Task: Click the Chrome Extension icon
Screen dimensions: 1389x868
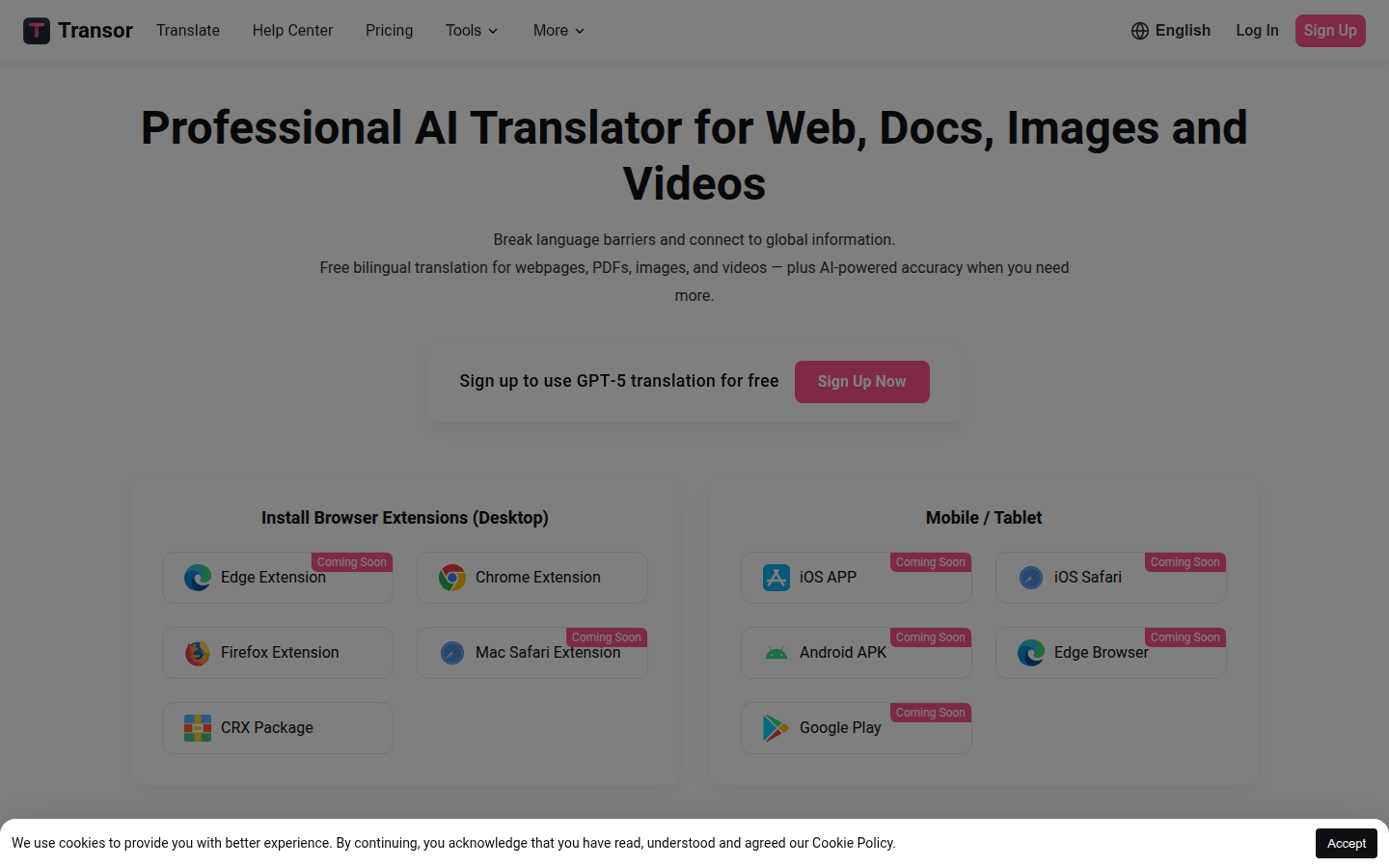Action: coord(452,578)
